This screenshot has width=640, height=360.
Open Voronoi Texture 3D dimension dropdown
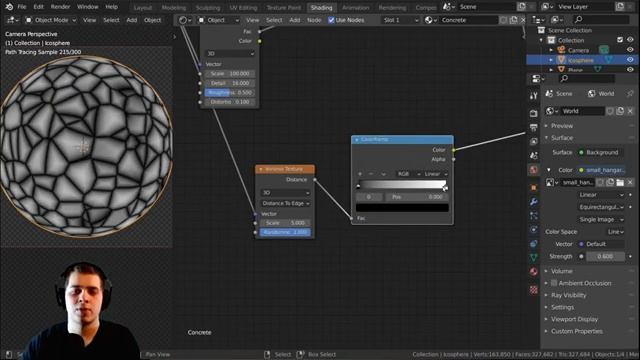(x=285, y=193)
